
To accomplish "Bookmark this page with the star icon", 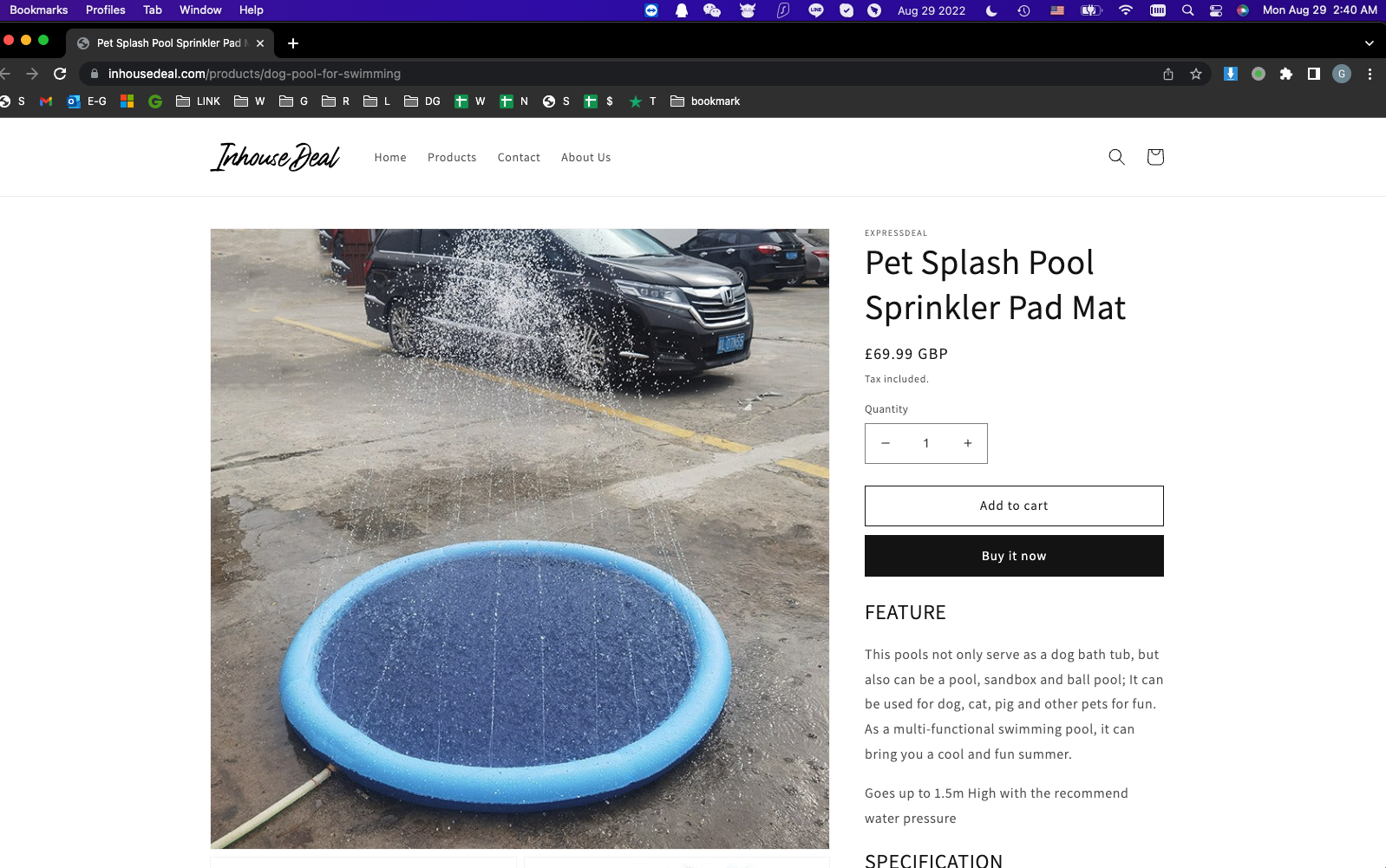I will 1196,74.
